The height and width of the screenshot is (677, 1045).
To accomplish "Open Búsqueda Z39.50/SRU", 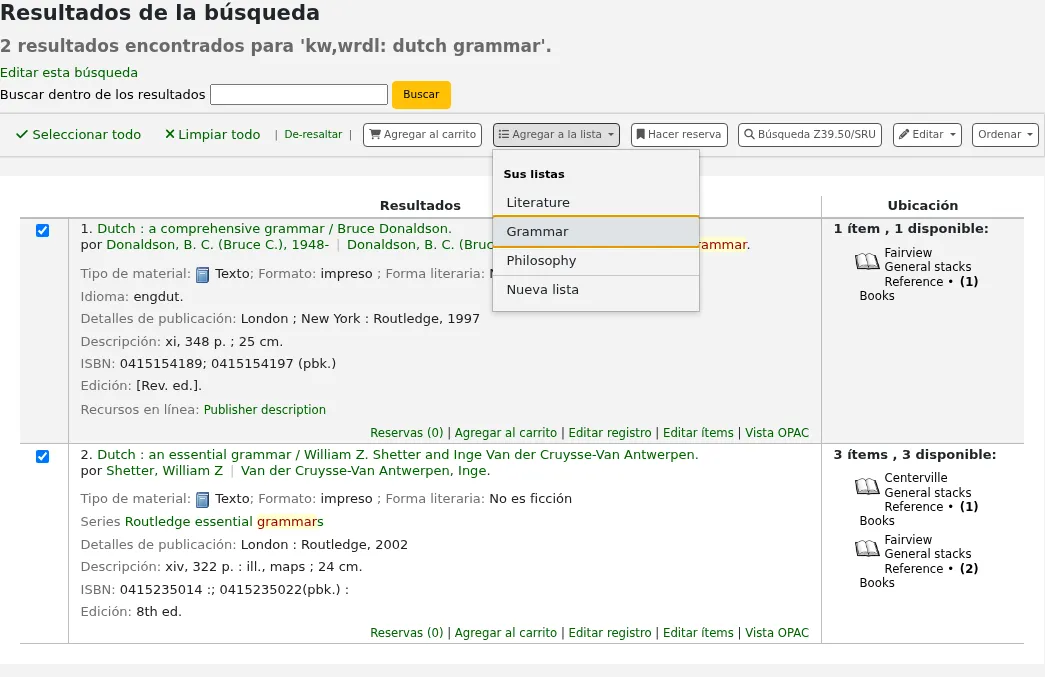I will [810, 135].
